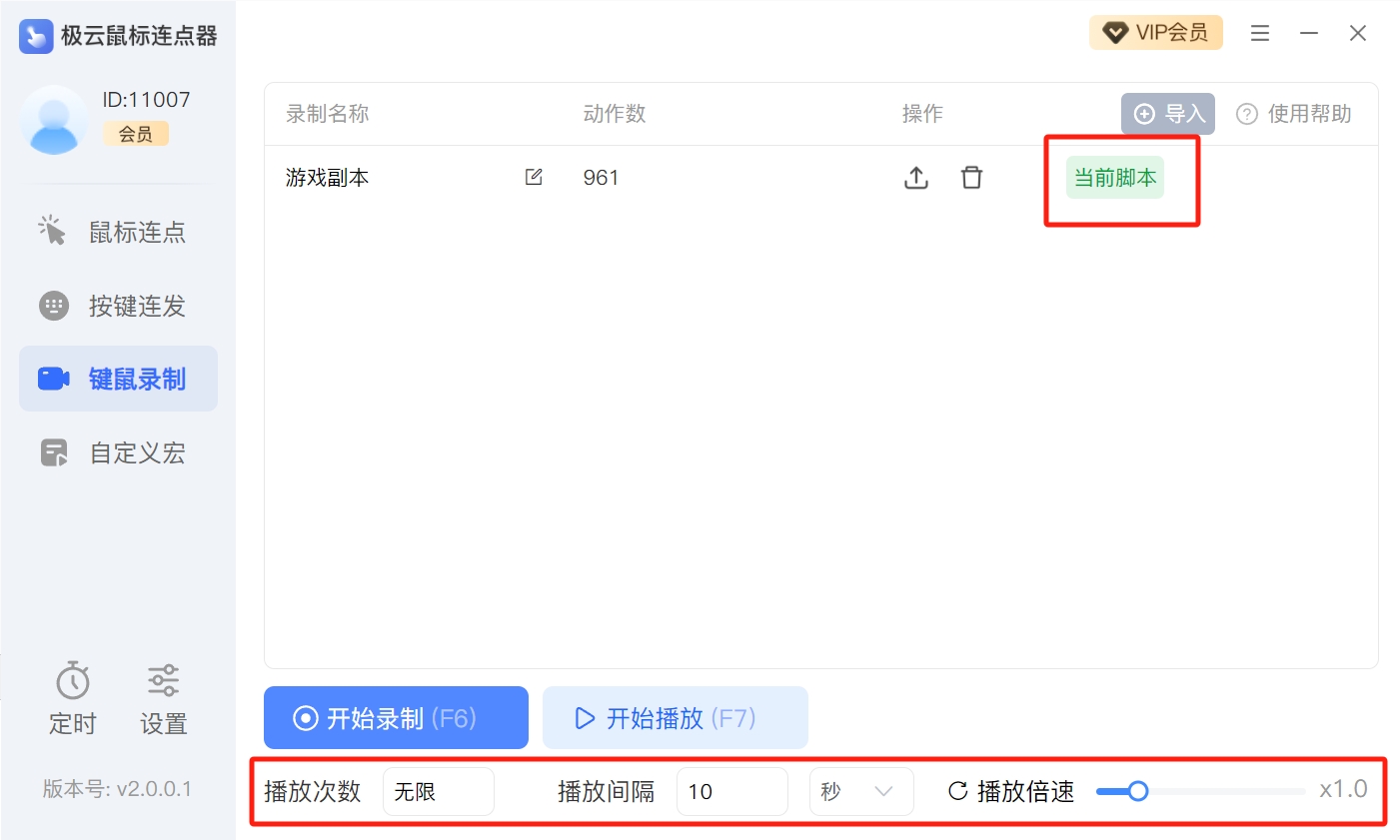Switch to 按键连发 tab
Image resolution: width=1400 pixels, height=840 pixels.
coord(118,306)
